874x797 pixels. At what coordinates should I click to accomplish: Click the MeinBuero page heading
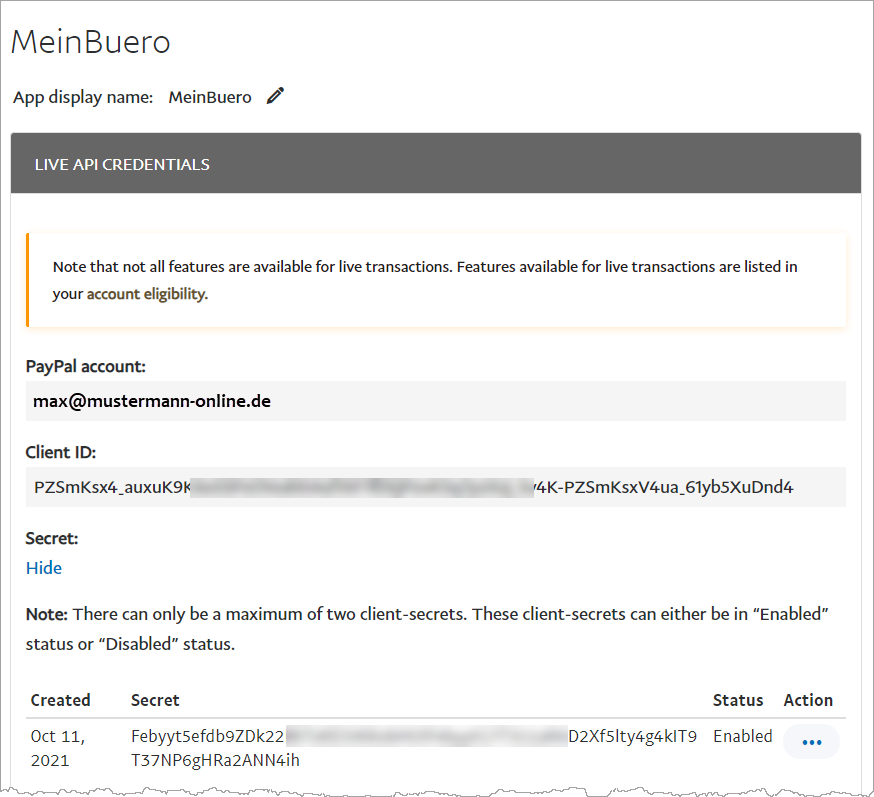pyautogui.click(x=91, y=42)
